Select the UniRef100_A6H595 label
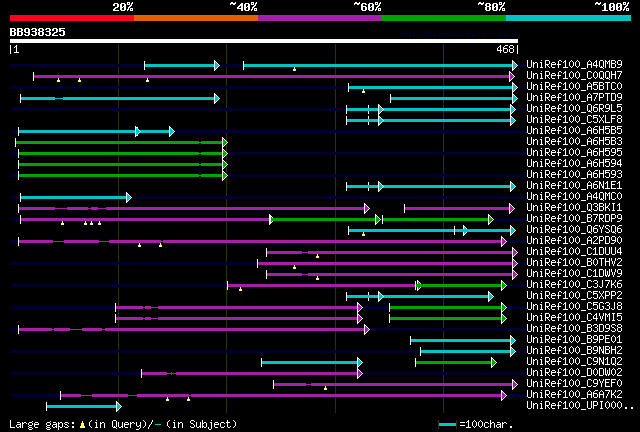 click(574, 152)
